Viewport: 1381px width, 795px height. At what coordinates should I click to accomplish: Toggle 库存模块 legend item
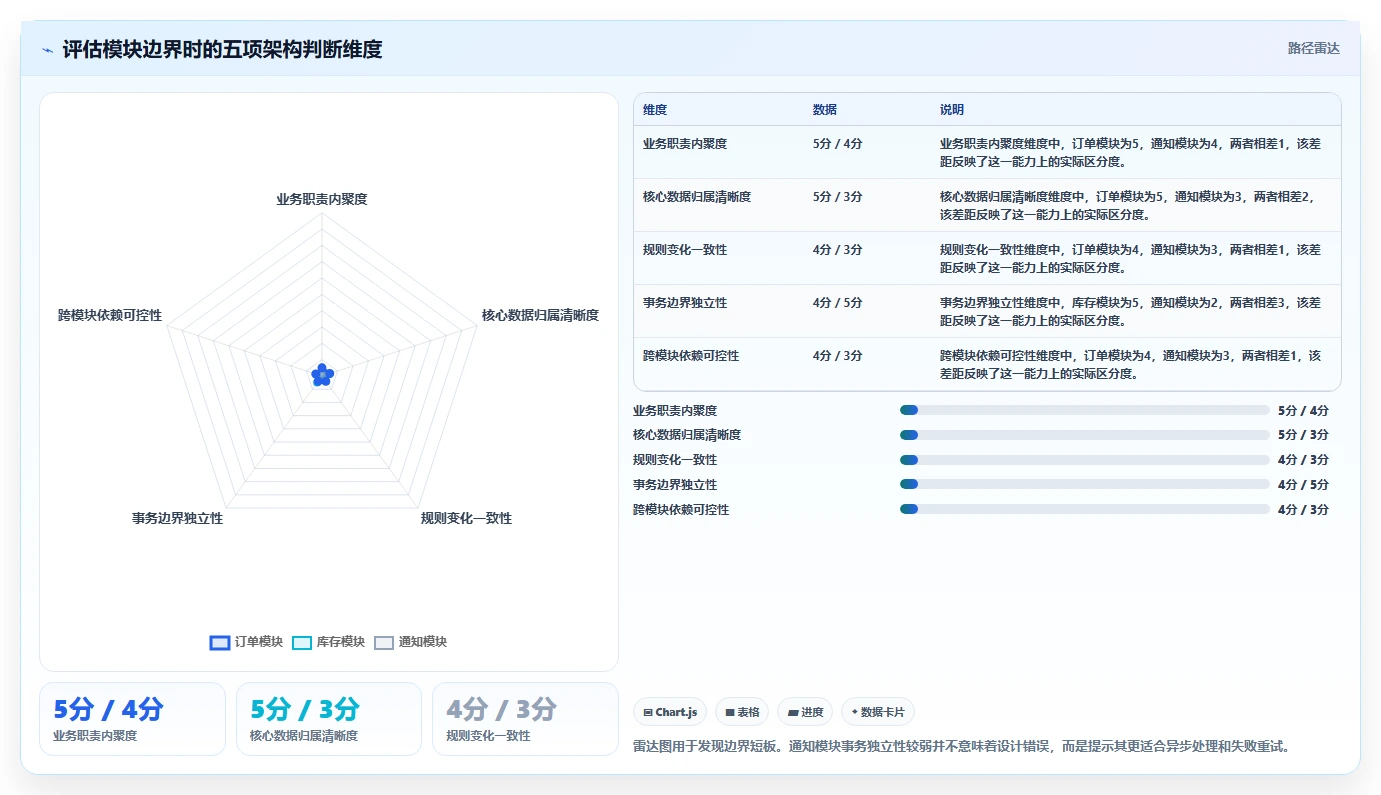(x=329, y=642)
